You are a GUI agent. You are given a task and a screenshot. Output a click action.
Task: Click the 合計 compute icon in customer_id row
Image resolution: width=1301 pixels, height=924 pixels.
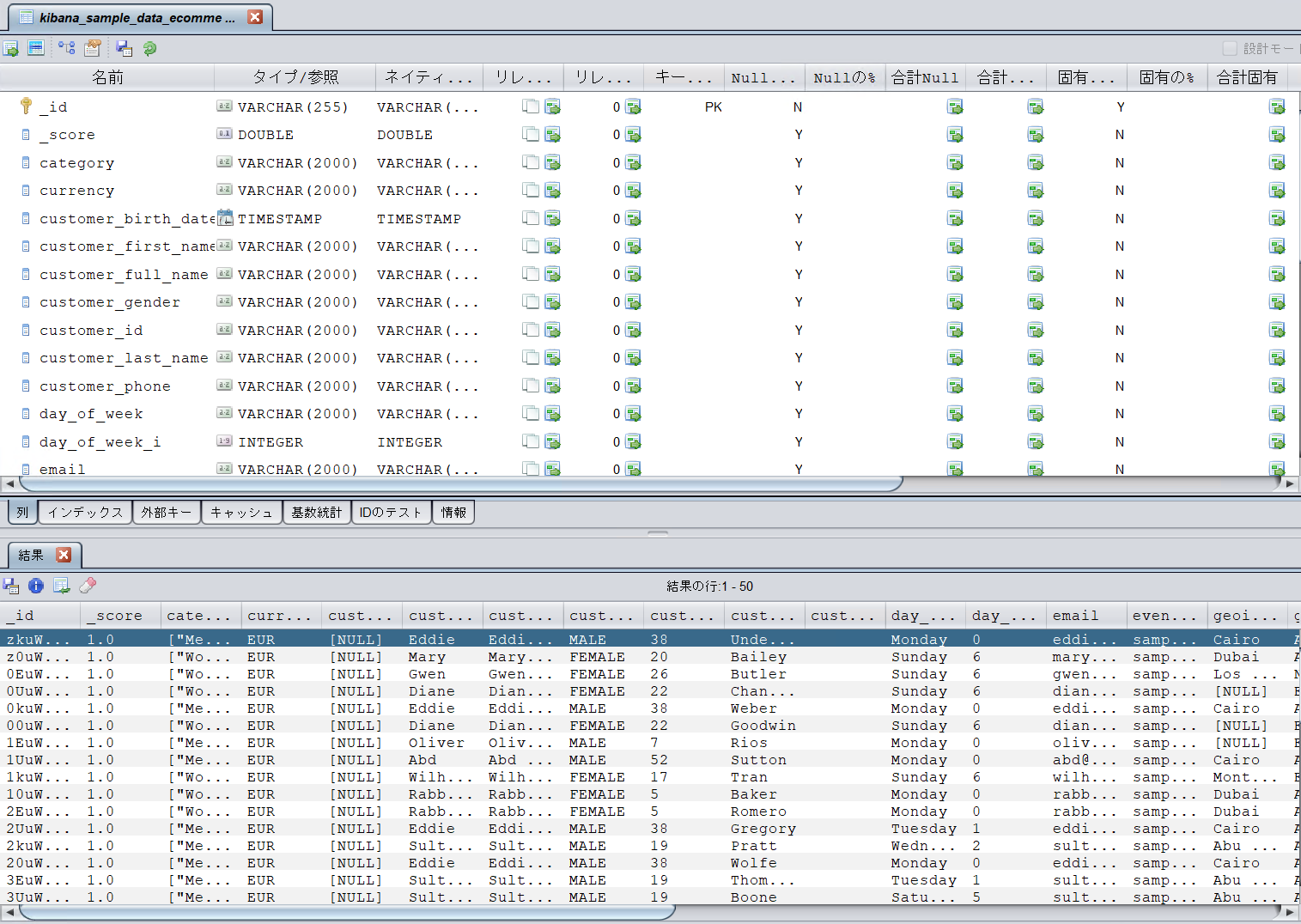pos(1036,331)
